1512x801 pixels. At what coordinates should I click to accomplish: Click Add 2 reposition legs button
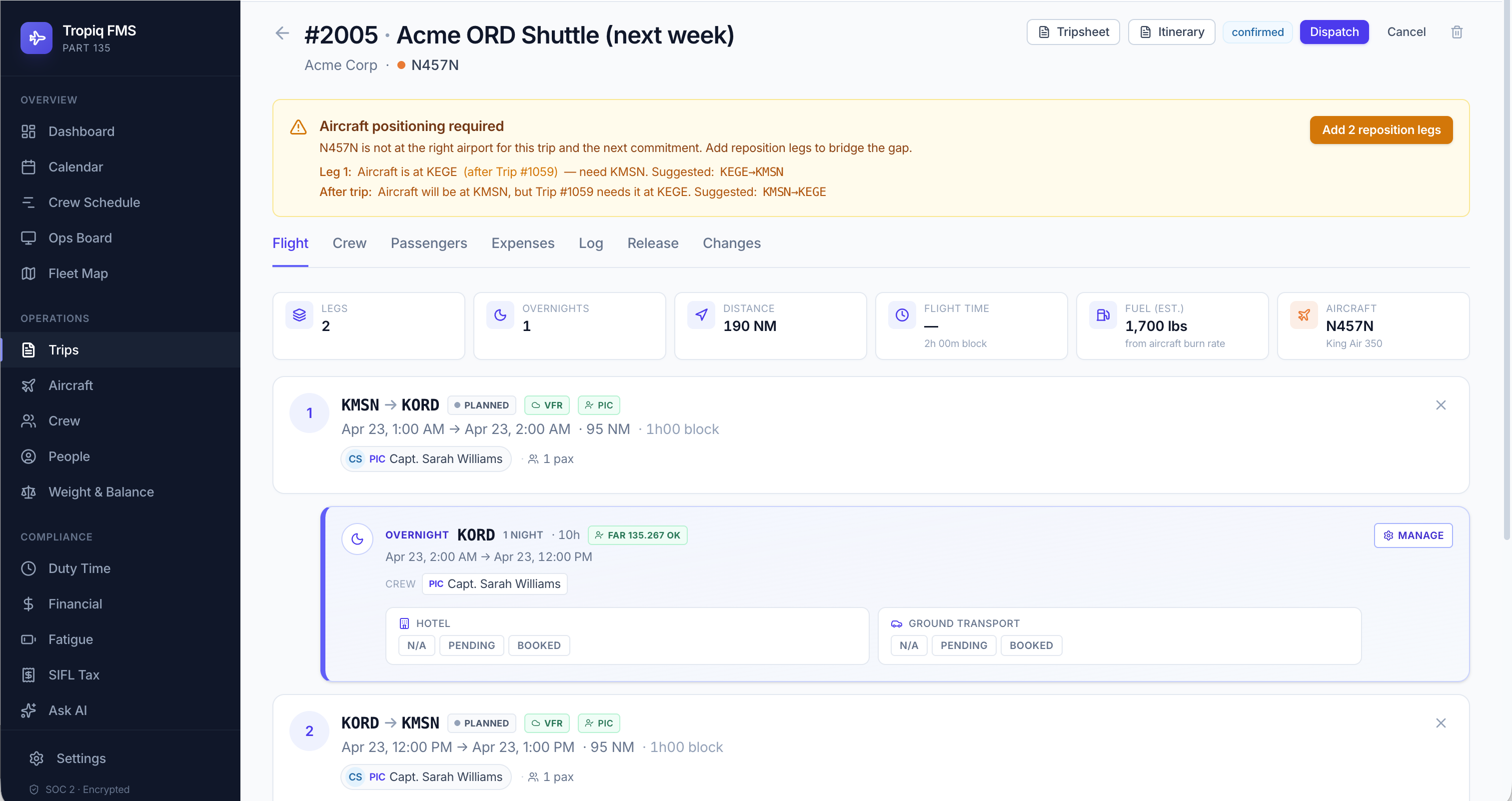(1381, 130)
